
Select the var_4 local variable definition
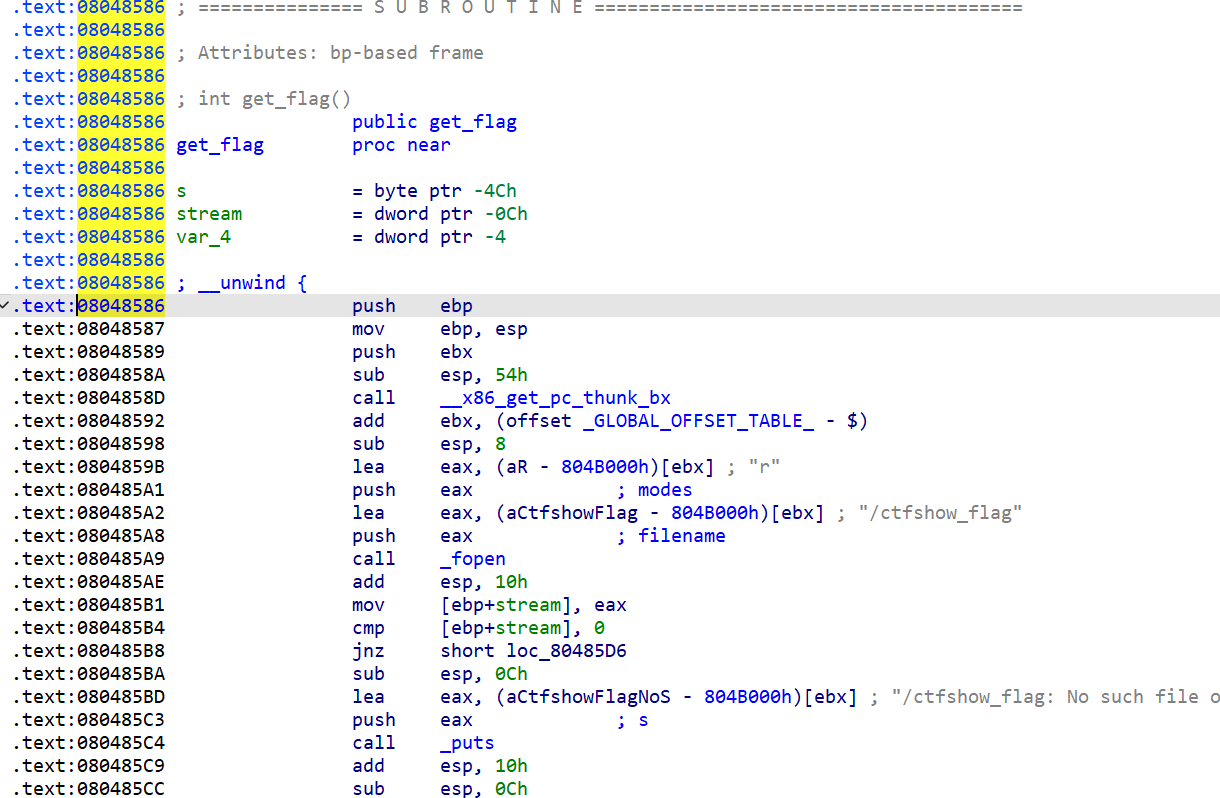pyautogui.click(x=203, y=237)
